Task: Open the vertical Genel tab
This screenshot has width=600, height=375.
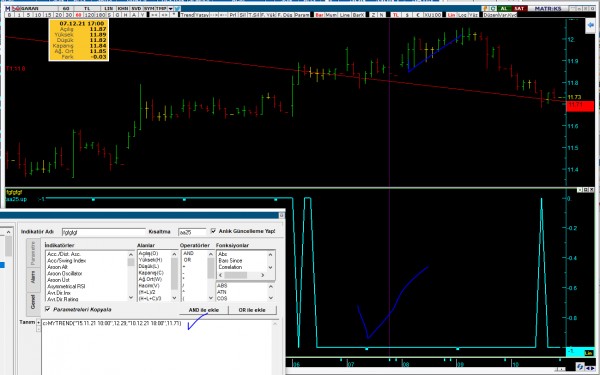Action: (x=33, y=304)
